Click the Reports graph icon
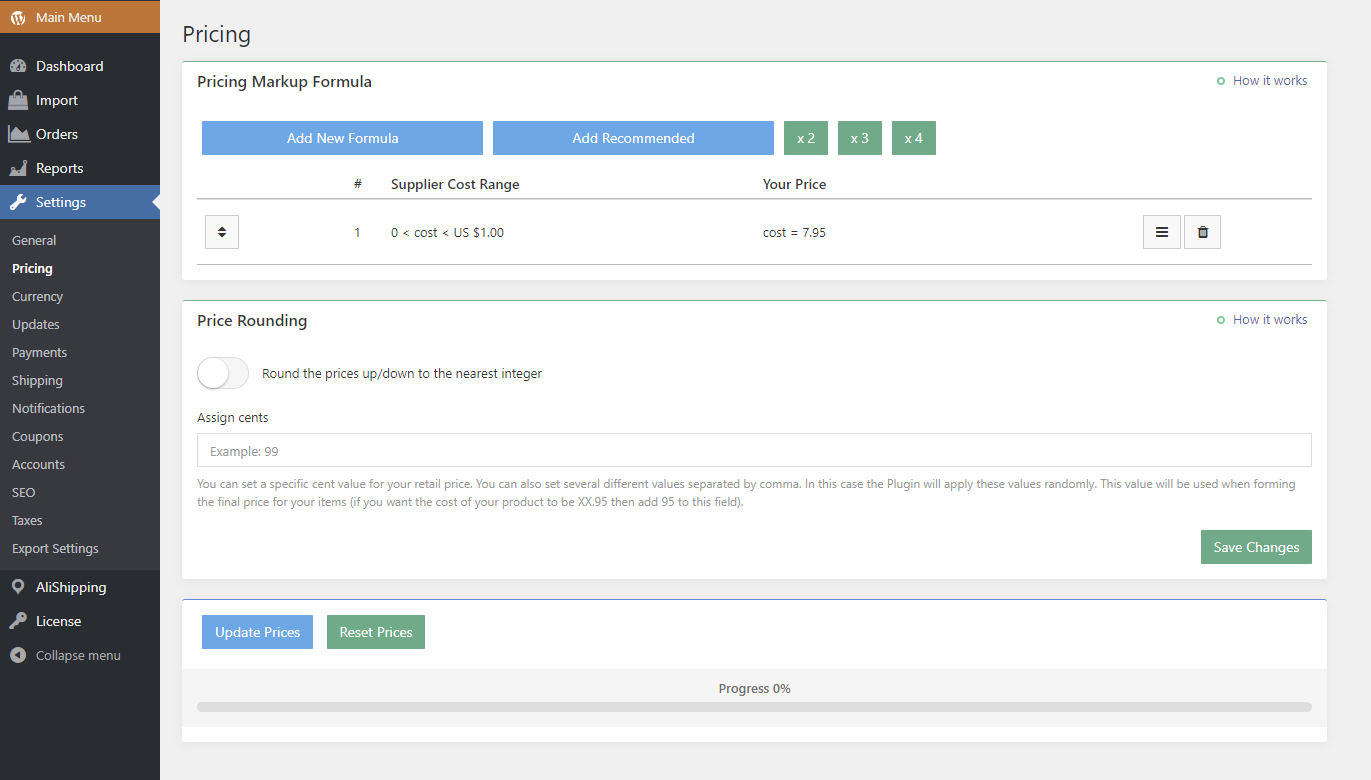This screenshot has width=1371, height=780. [x=18, y=168]
